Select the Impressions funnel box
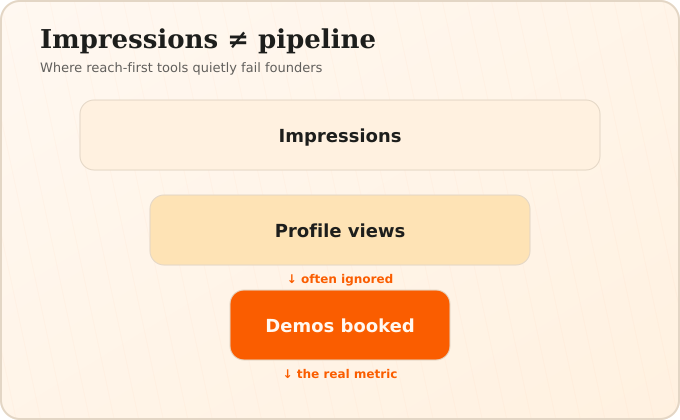This screenshot has height=420, width=680. [340, 135]
